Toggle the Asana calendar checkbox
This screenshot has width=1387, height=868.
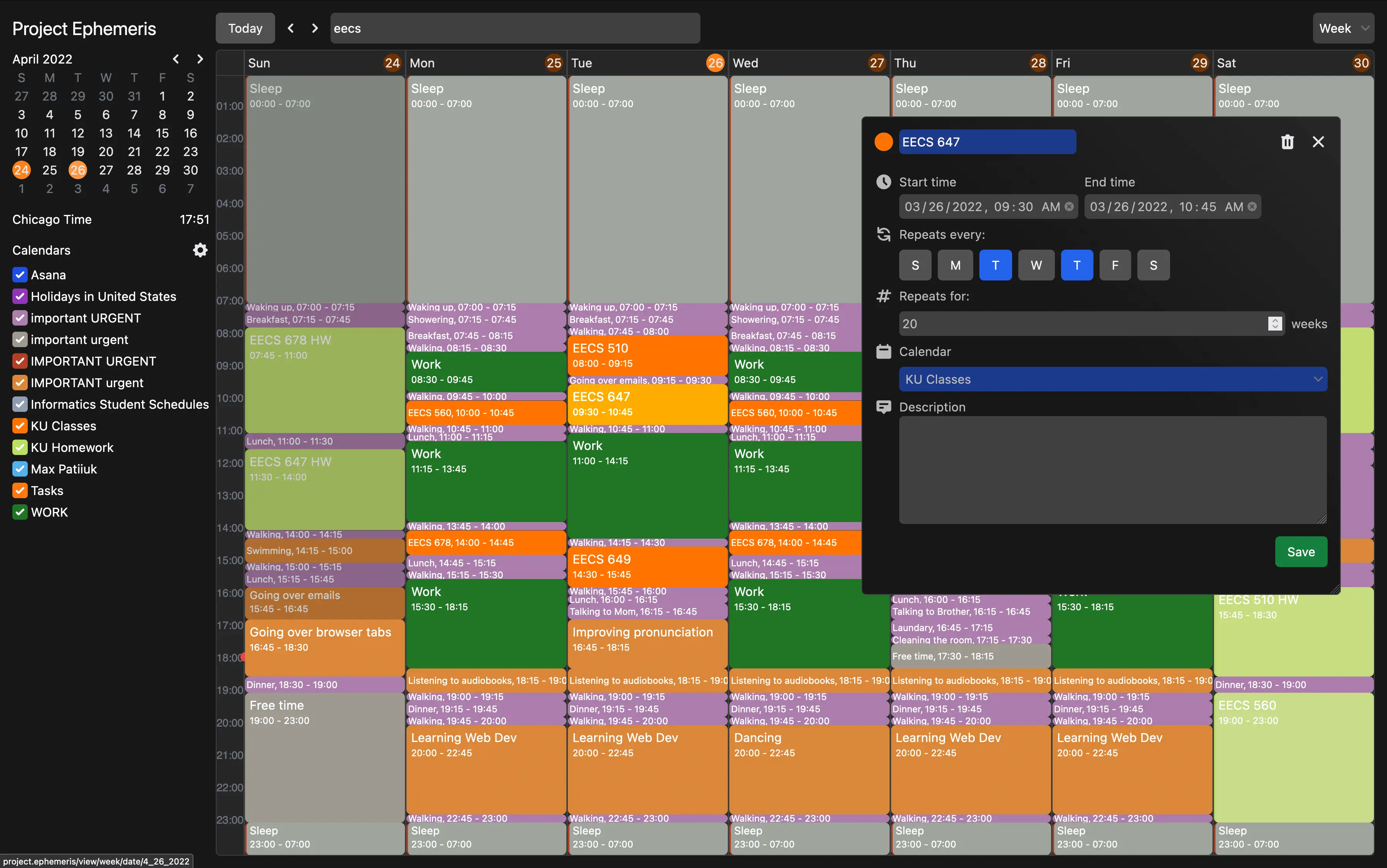[x=20, y=275]
